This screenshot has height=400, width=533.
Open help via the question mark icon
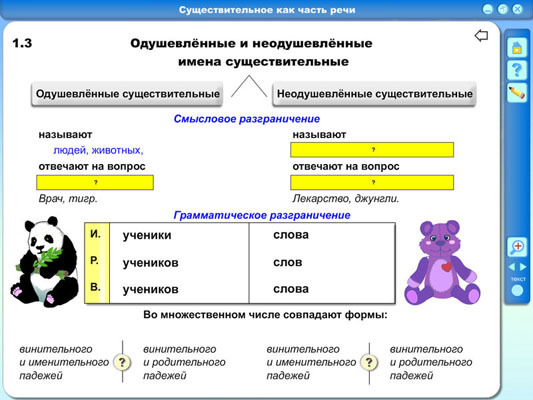(x=517, y=70)
